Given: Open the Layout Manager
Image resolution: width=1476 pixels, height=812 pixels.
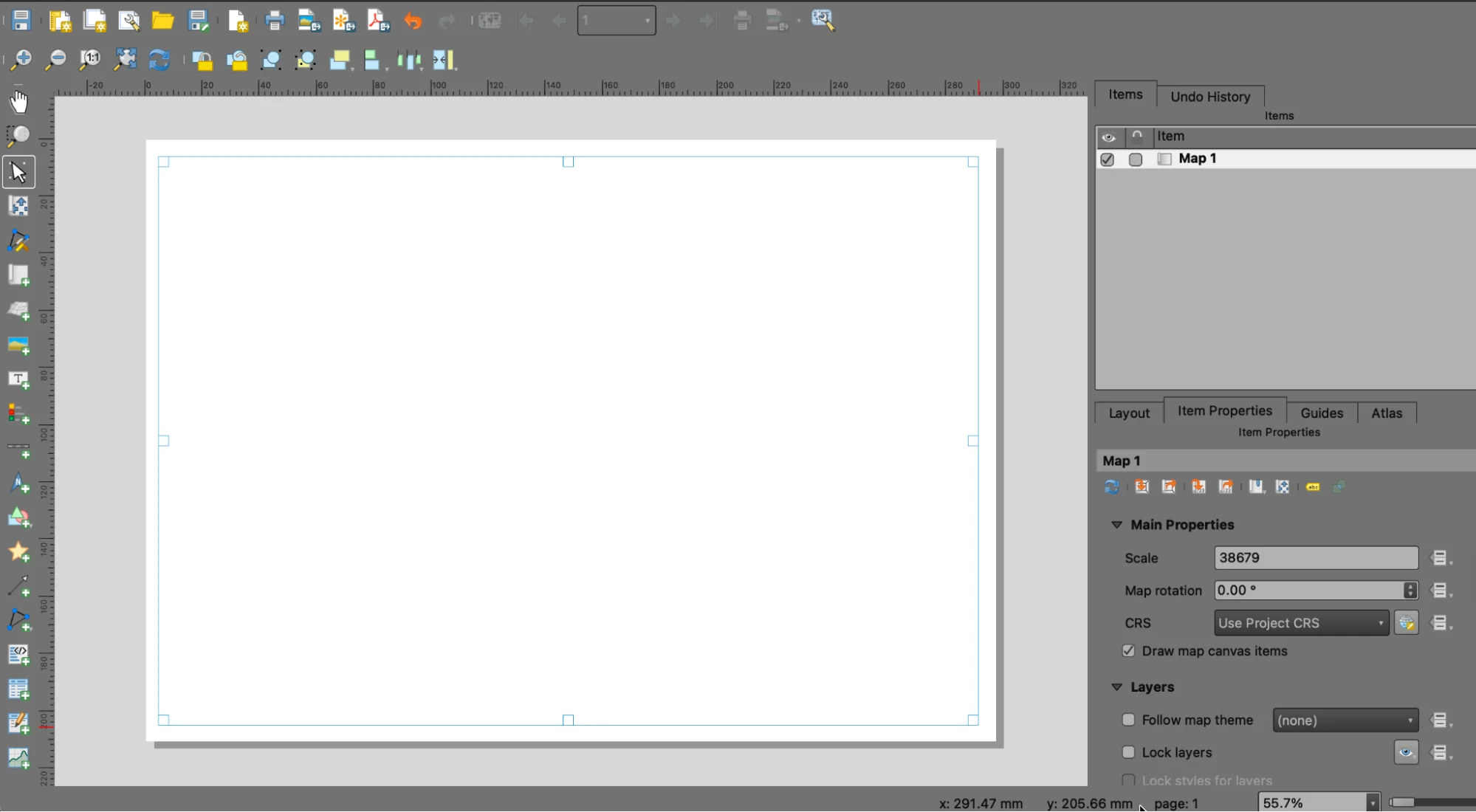Looking at the screenshot, I should pos(129,21).
